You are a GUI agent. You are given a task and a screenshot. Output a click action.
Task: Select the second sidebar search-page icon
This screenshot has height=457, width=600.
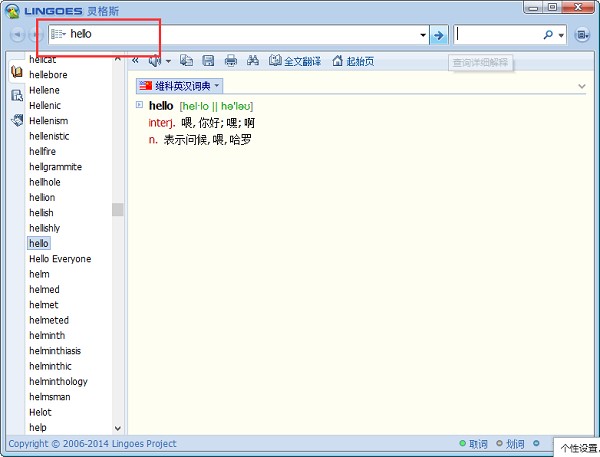16,95
